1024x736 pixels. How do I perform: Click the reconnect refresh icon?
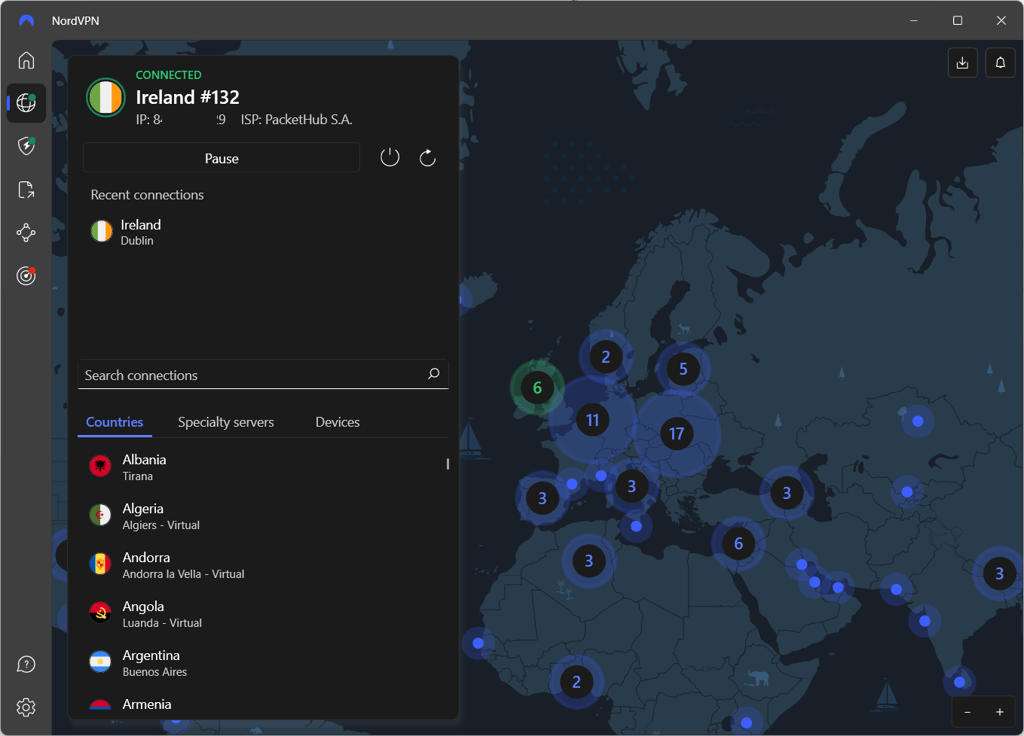427,157
